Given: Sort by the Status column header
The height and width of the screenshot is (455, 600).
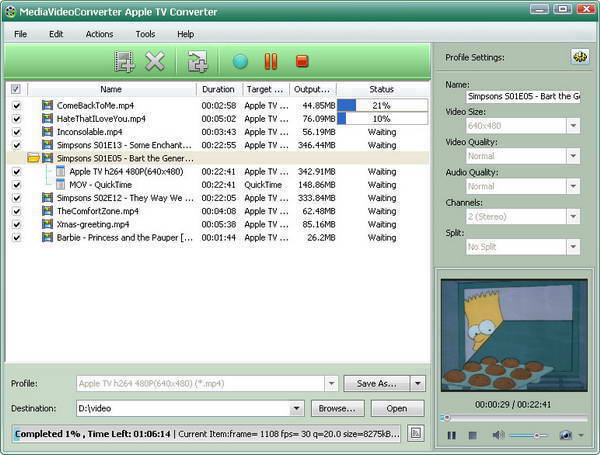Looking at the screenshot, I should coord(382,89).
